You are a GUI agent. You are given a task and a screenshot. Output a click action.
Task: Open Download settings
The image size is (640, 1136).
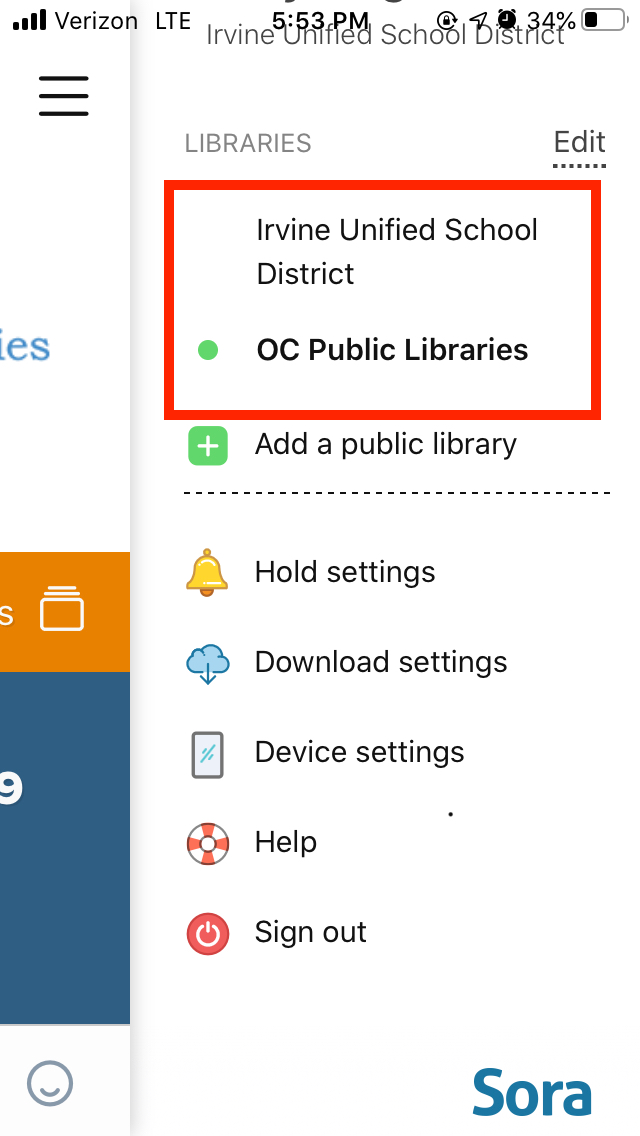[381, 661]
